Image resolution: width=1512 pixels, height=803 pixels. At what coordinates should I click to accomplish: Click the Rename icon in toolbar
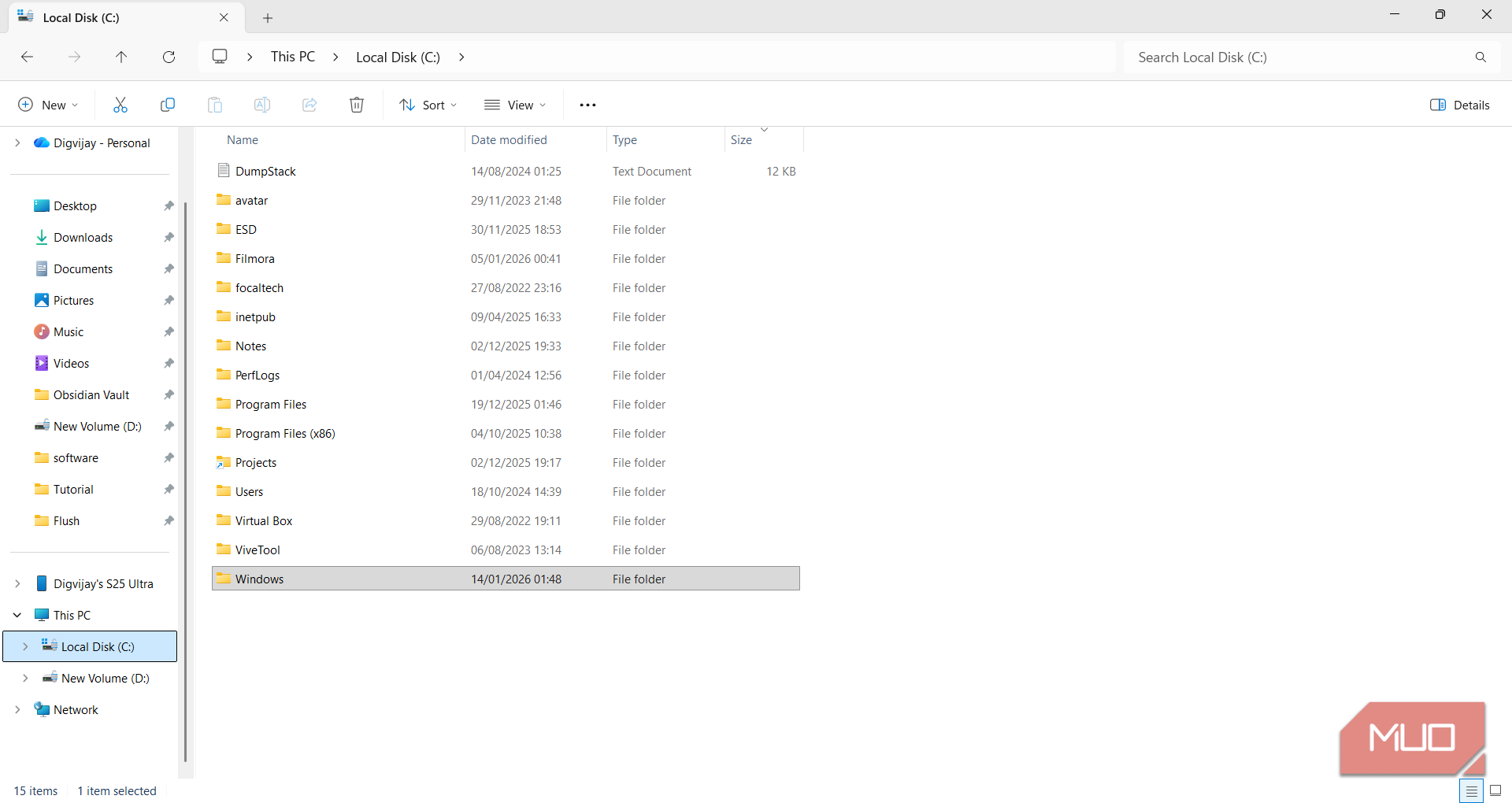click(x=262, y=105)
